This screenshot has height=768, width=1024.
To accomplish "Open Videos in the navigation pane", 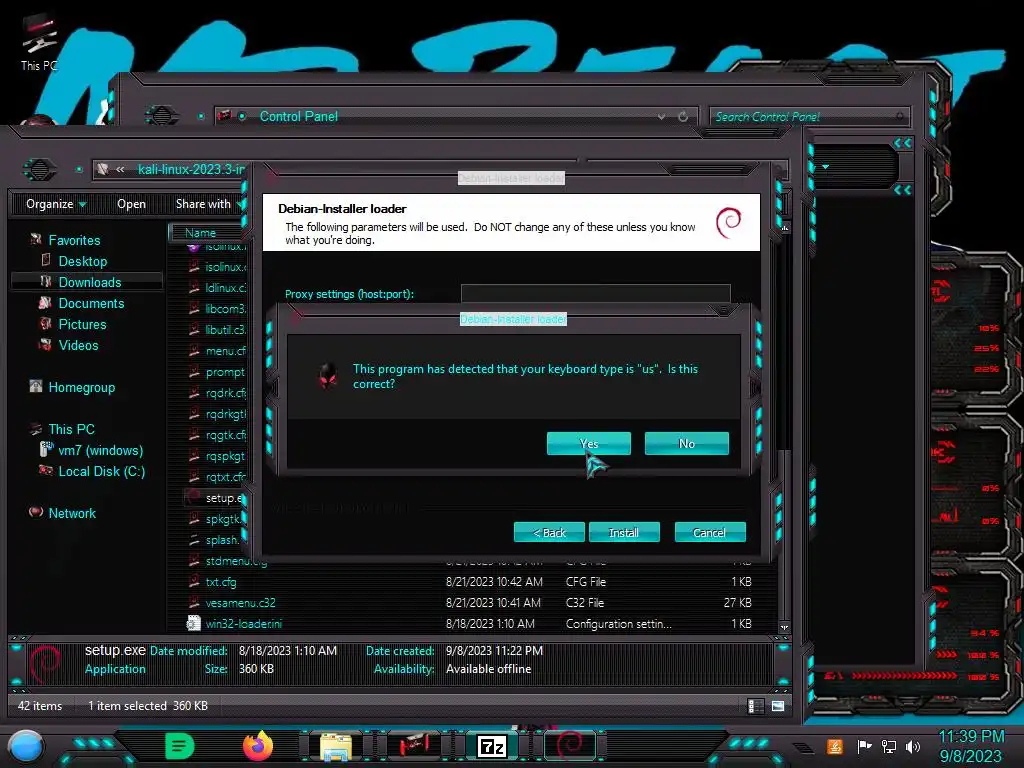I will coord(78,345).
